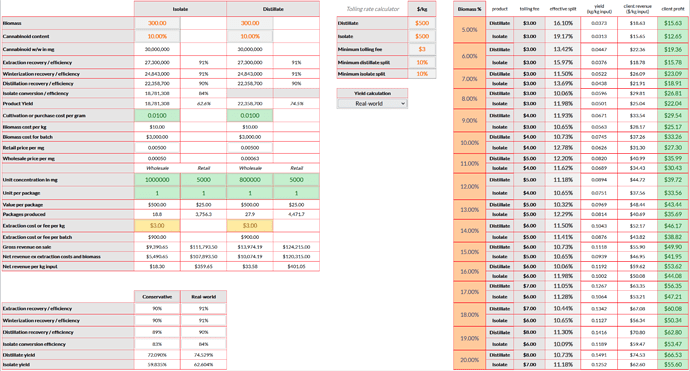The image size is (690, 371).
Task: Click the Isolate $500 tolling rate field
Action: (422, 37)
